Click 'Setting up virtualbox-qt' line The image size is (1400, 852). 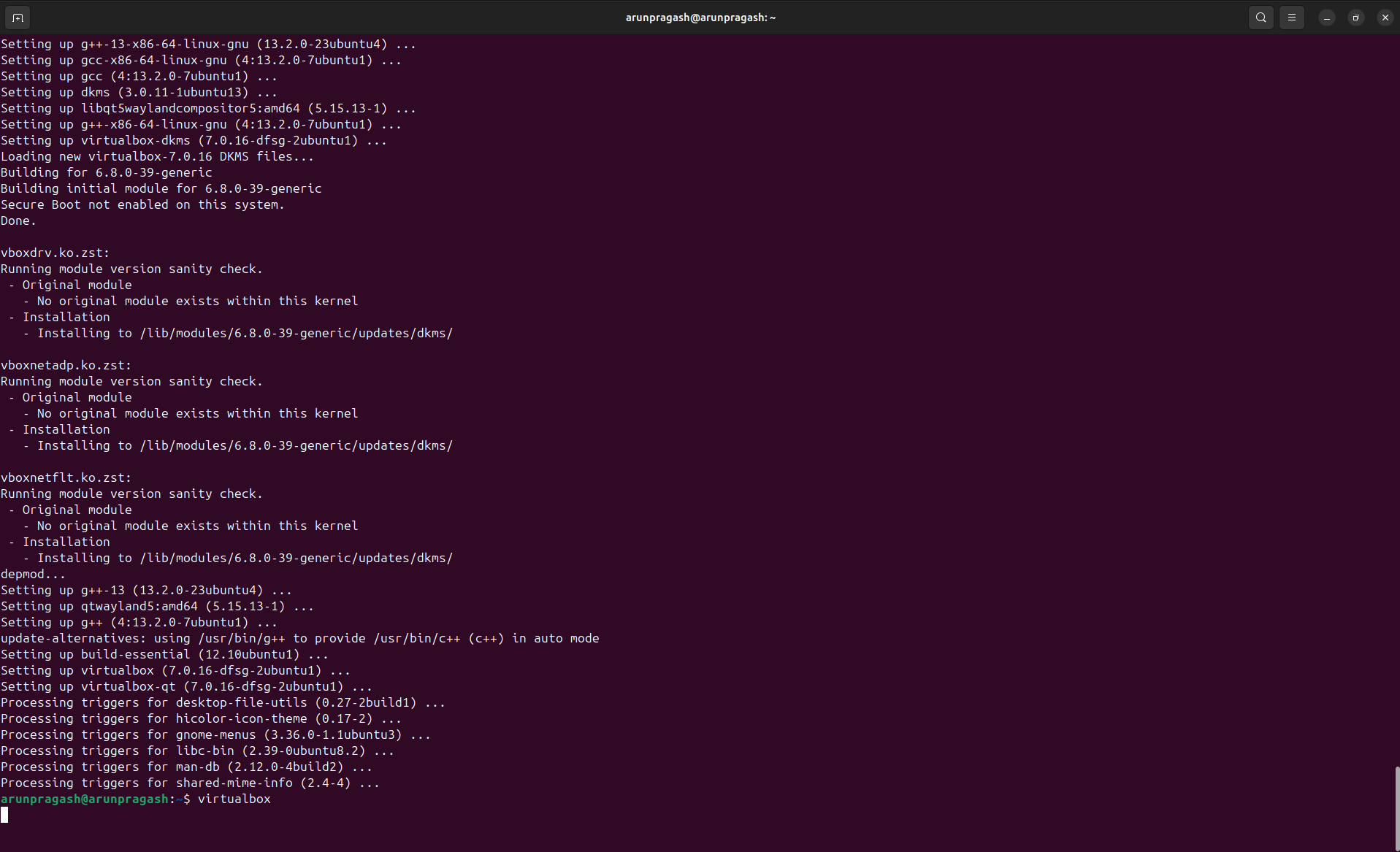tap(186, 686)
